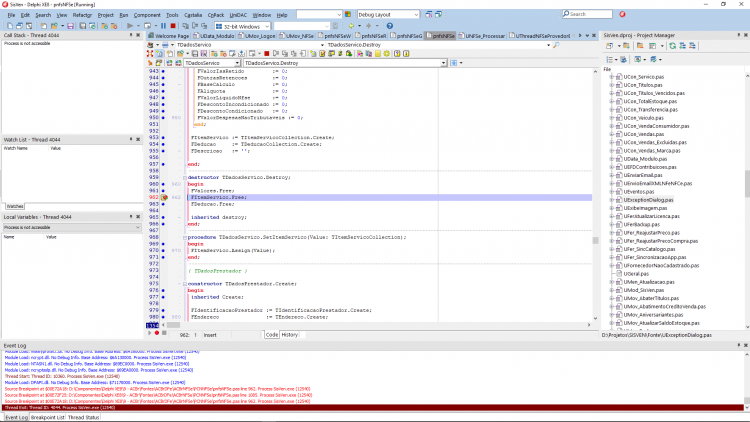Open the Project menu

(x=106, y=15)
